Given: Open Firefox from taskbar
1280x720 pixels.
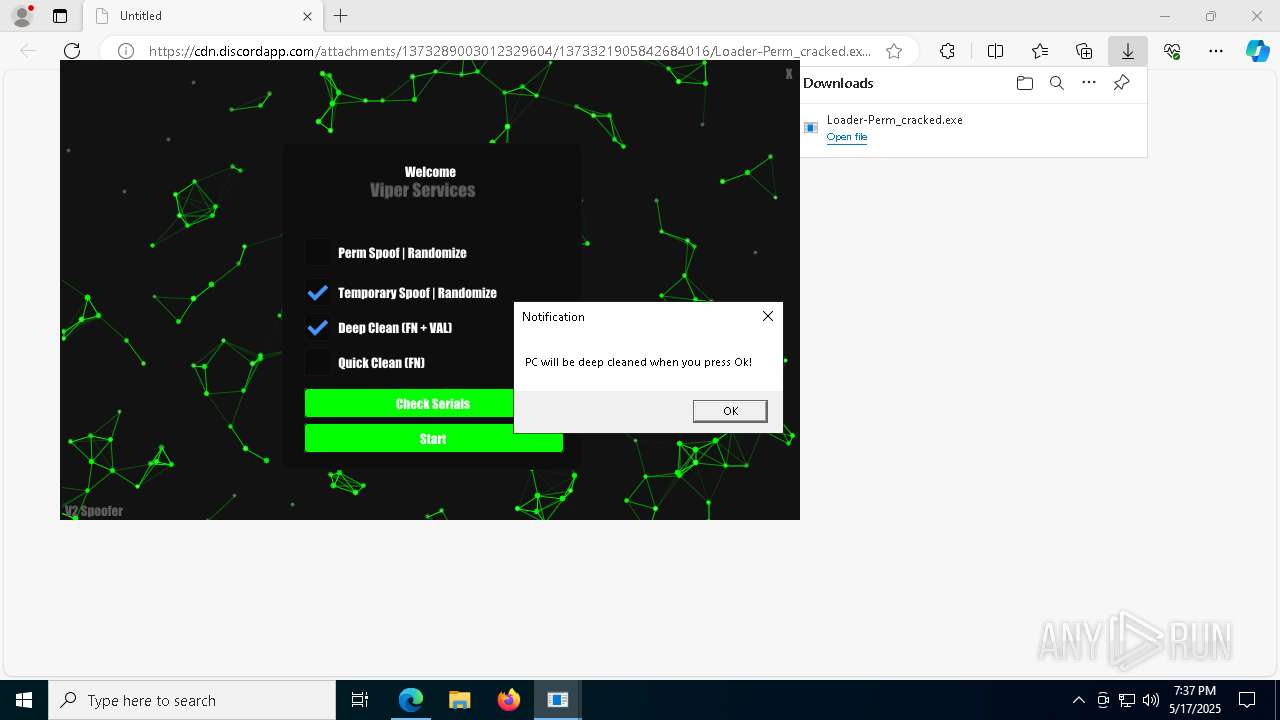Looking at the screenshot, I should click(x=508, y=700).
